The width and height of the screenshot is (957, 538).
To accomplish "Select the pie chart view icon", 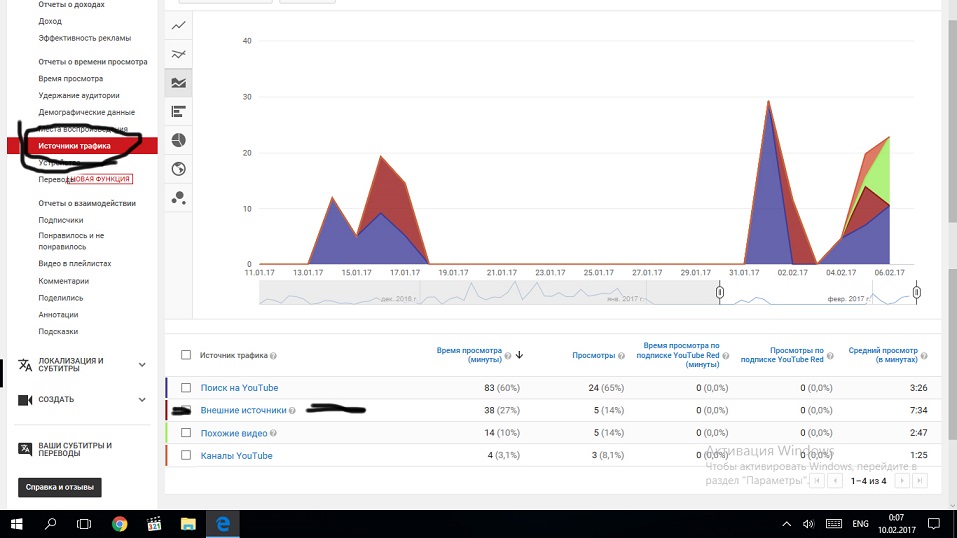I will tap(178, 140).
